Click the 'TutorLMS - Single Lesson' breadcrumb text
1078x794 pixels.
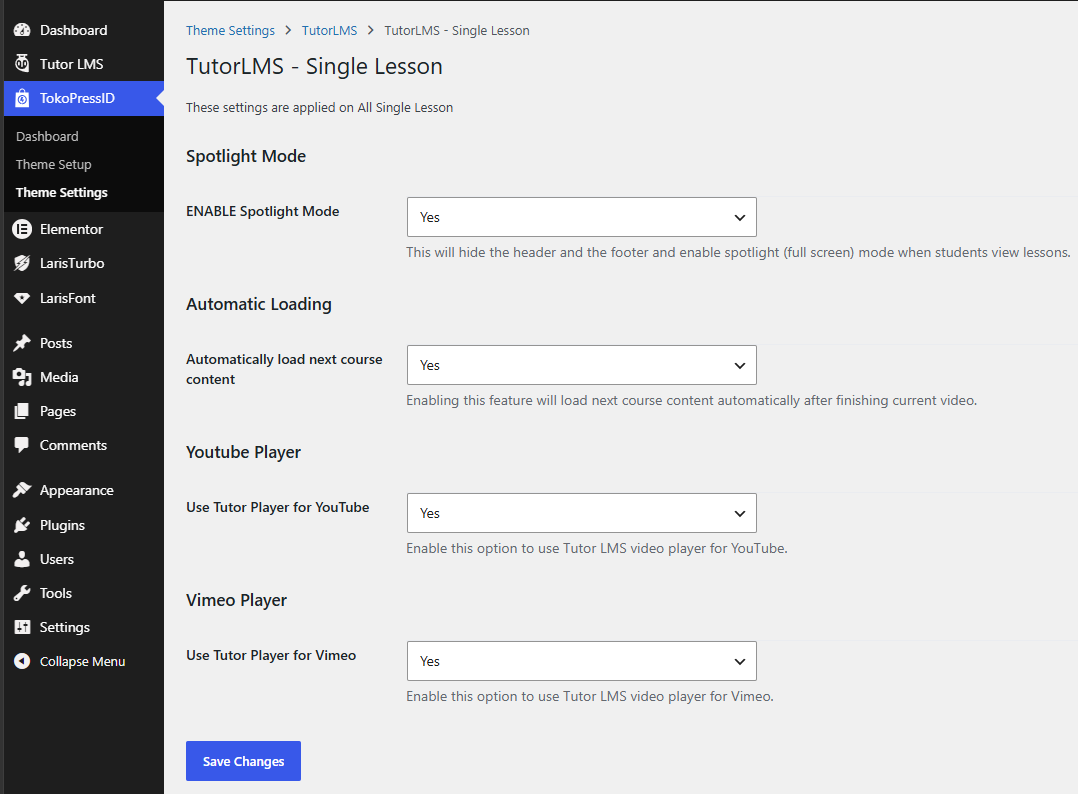pyautogui.click(x=456, y=30)
